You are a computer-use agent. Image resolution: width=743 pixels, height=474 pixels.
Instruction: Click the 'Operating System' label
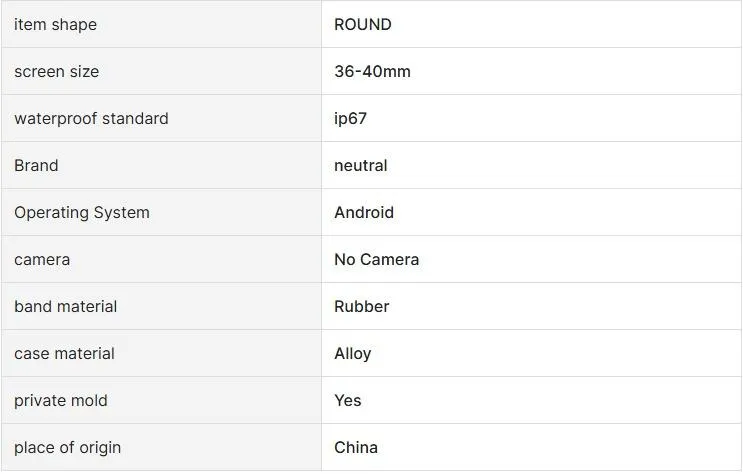pyautogui.click(x=82, y=212)
